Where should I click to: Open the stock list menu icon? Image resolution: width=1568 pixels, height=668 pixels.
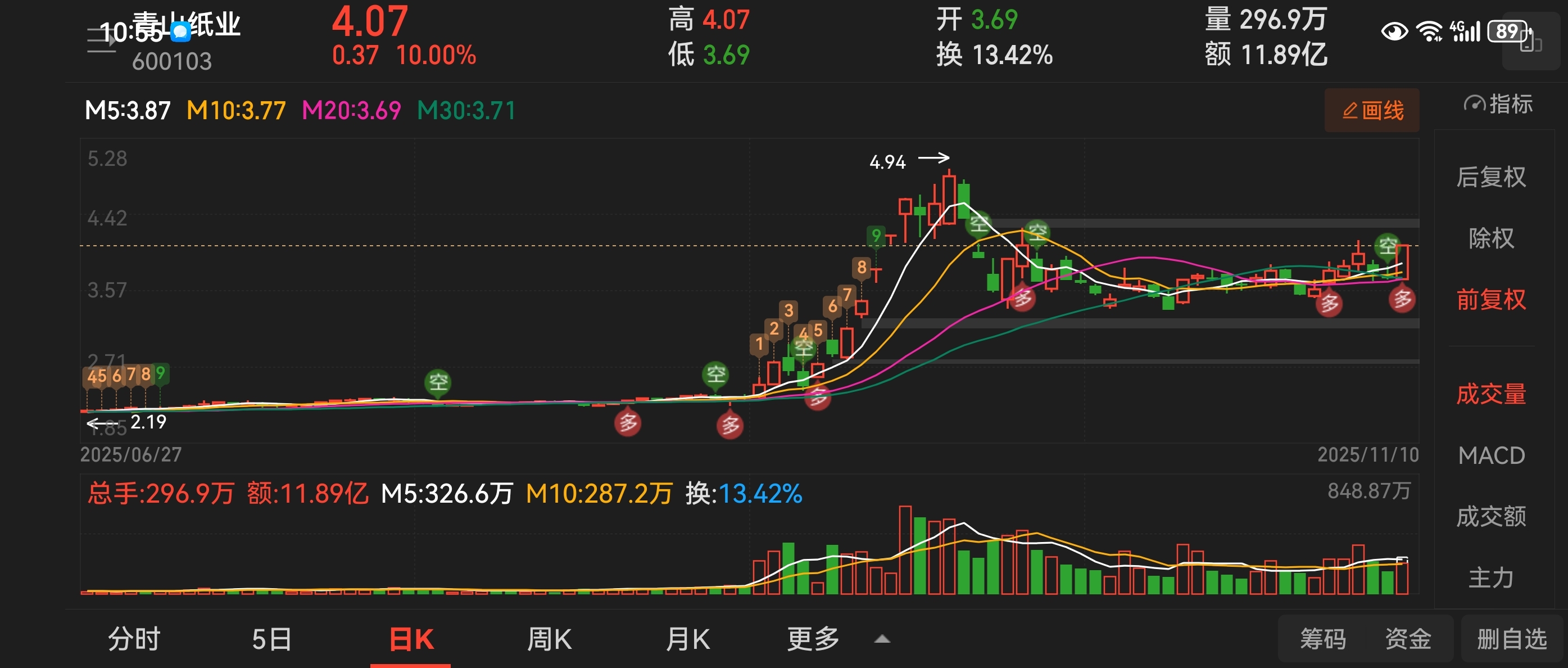[101, 40]
